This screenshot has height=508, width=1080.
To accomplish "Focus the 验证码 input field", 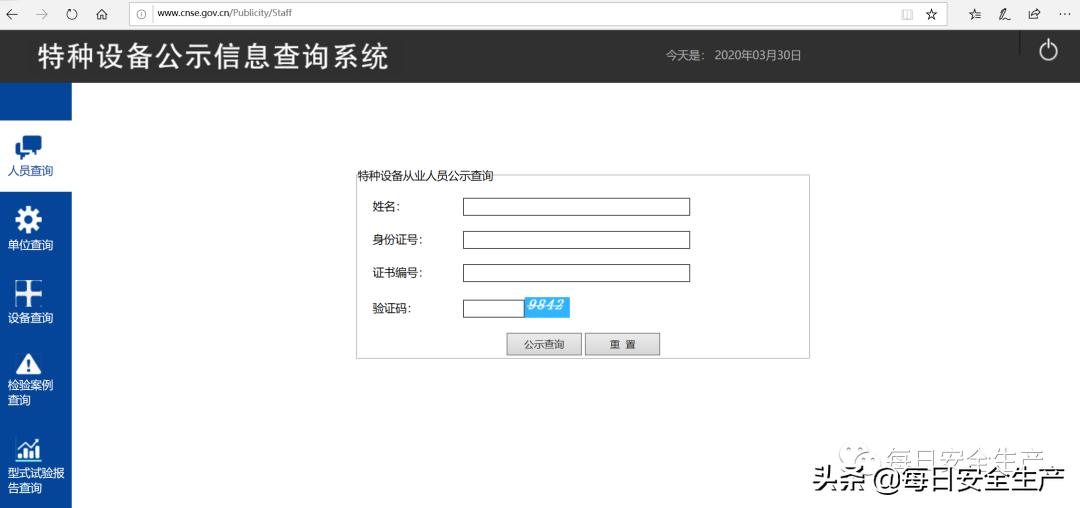I will (x=493, y=309).
